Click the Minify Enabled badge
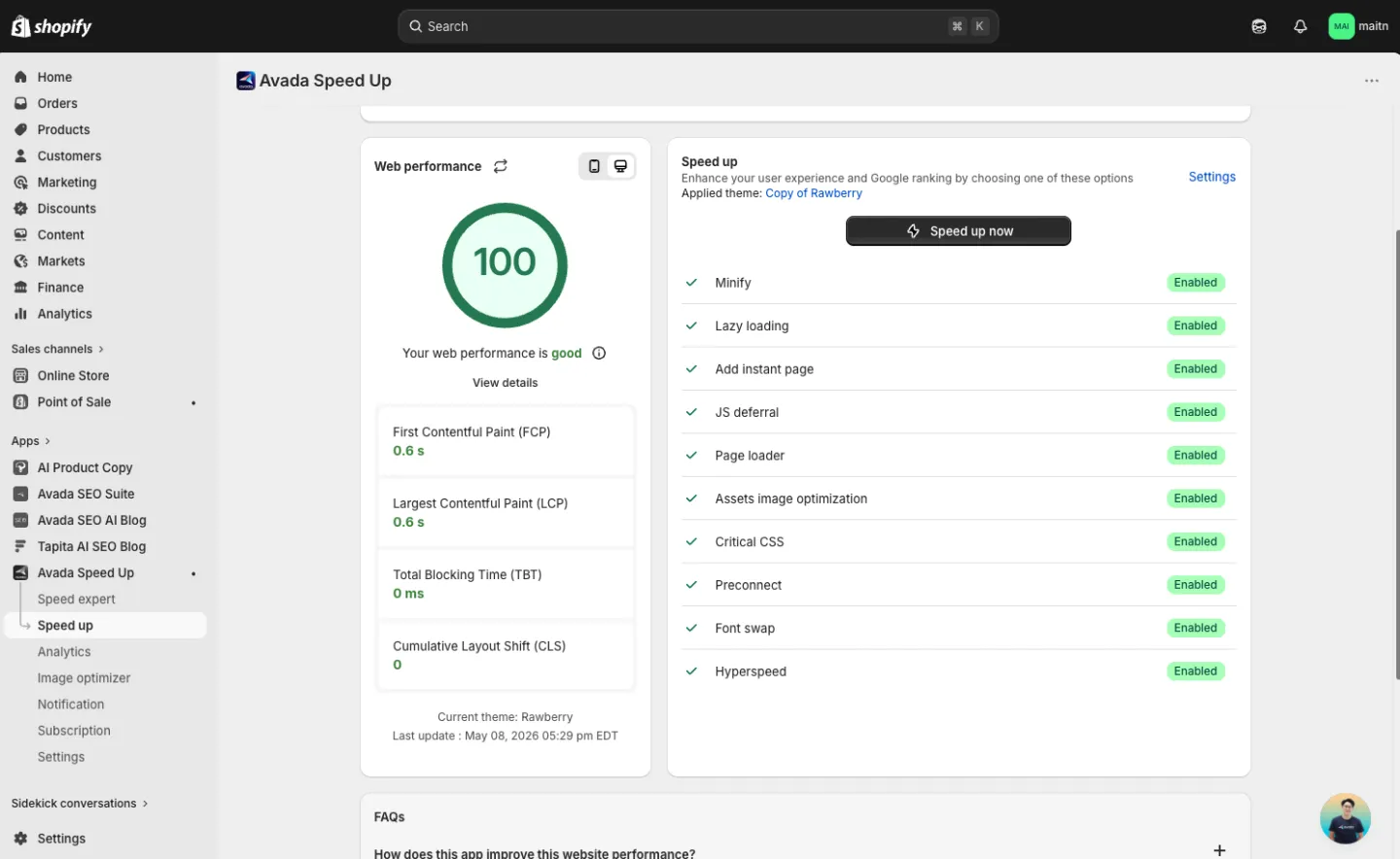The image size is (1400, 859). point(1195,283)
